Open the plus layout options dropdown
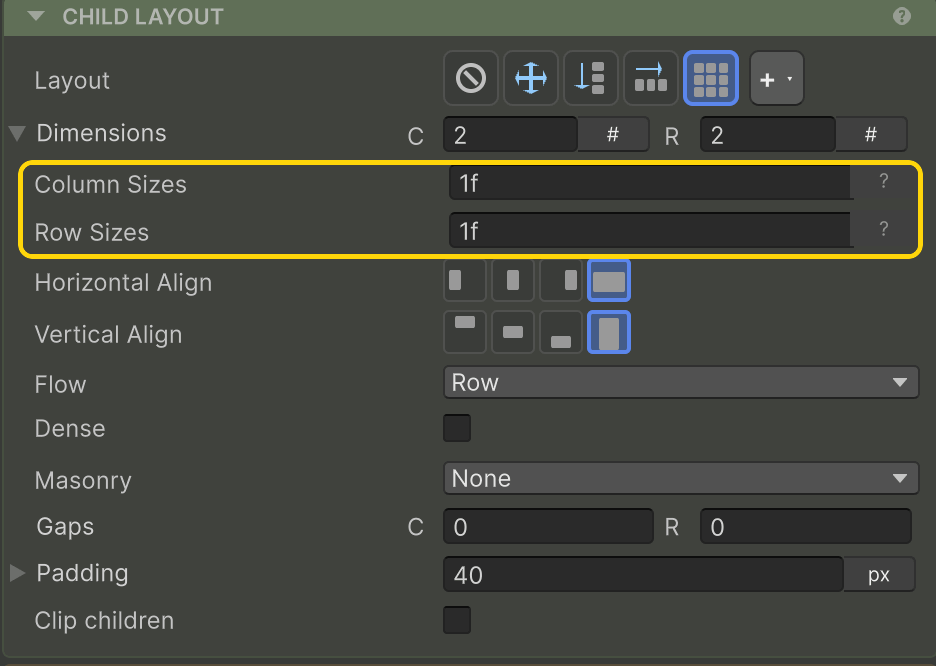Screen dimensions: 936x666 tap(777, 78)
